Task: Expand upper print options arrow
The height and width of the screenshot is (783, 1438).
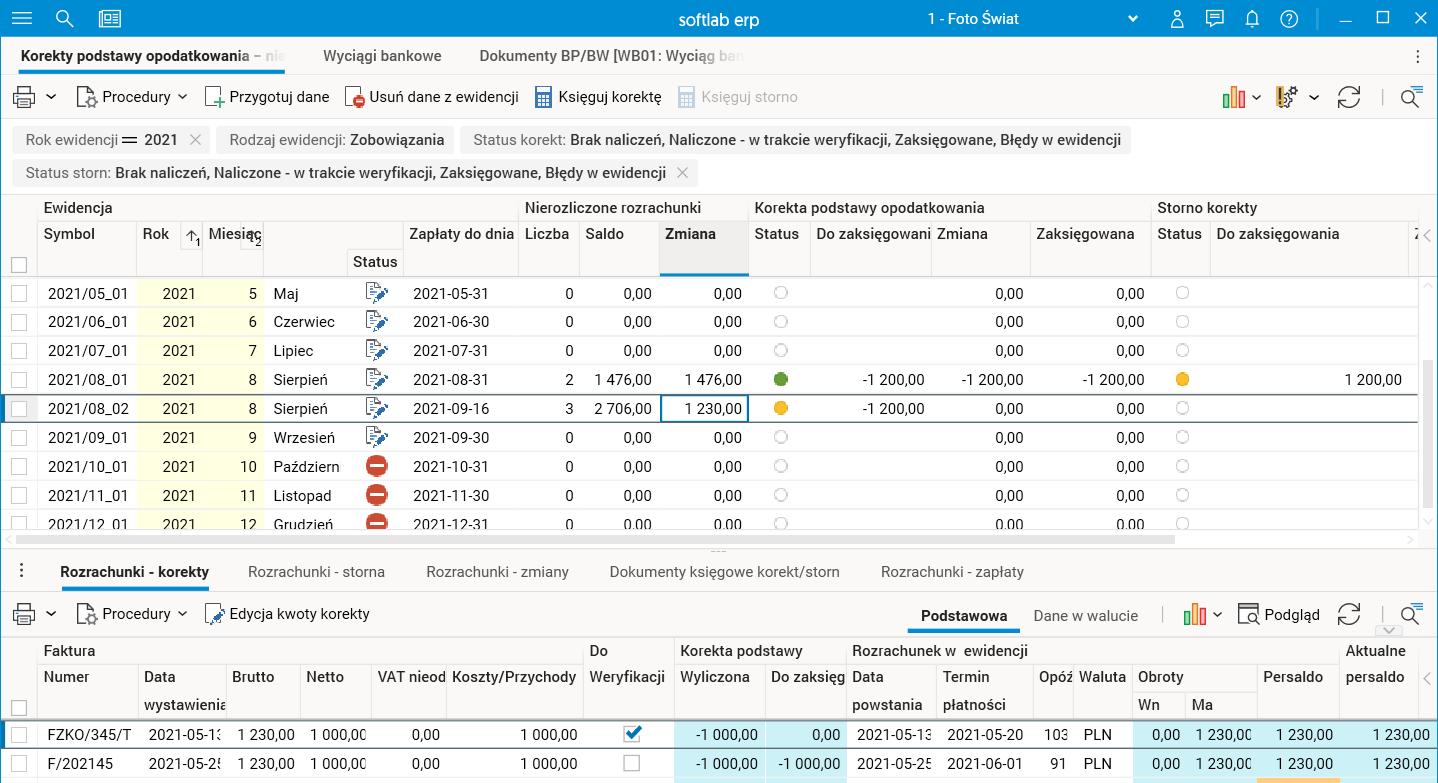Action: [x=51, y=97]
